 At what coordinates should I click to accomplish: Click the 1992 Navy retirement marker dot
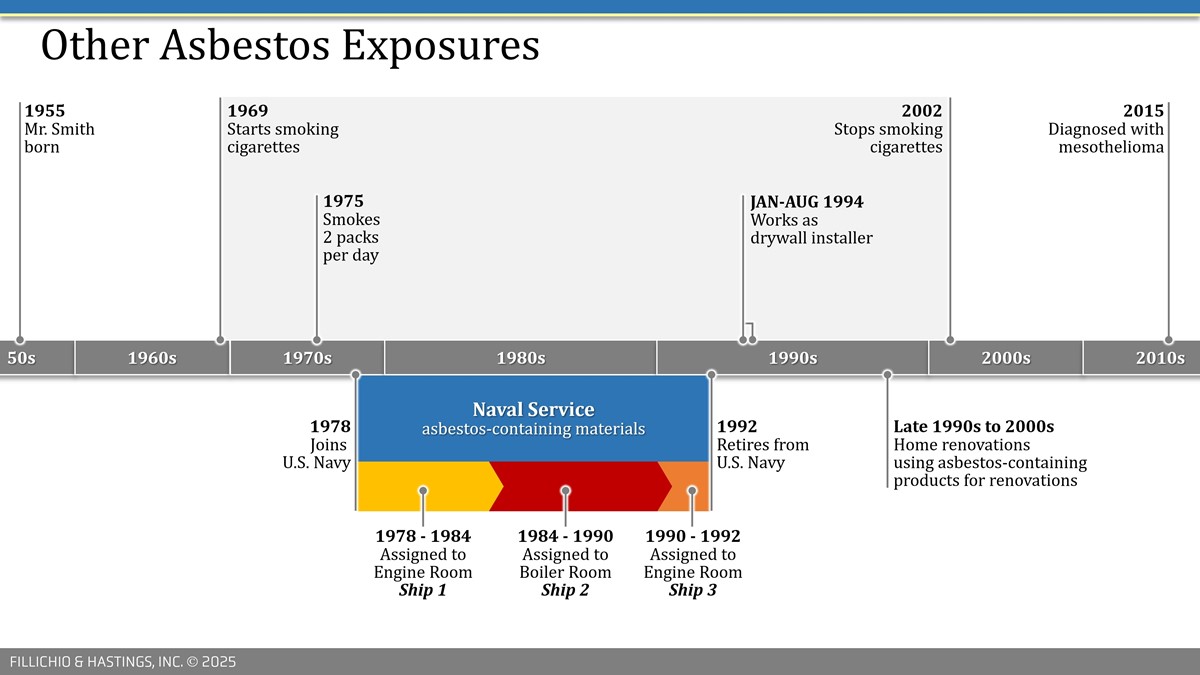pyautogui.click(x=711, y=375)
